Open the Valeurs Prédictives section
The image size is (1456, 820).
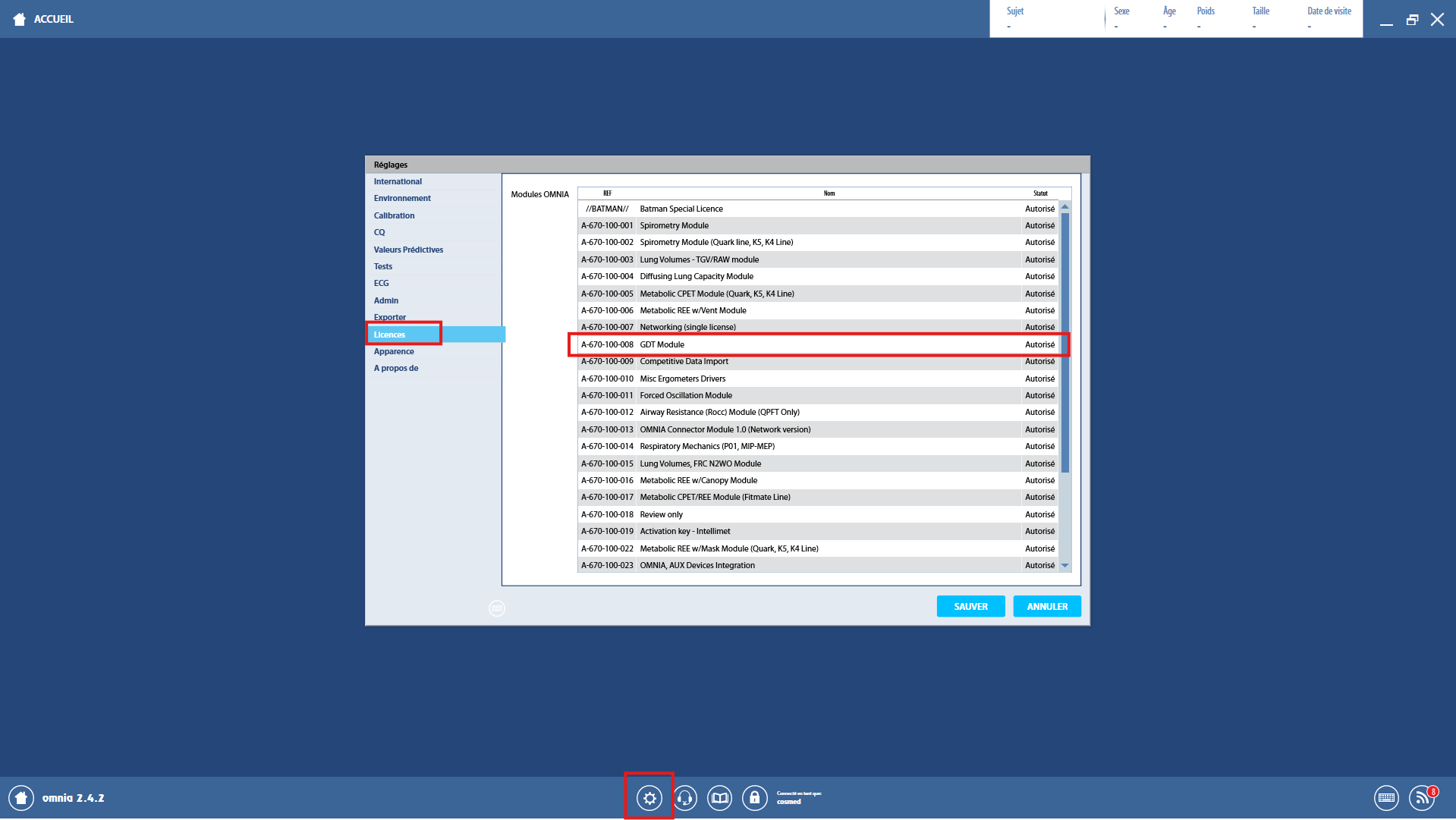408,250
